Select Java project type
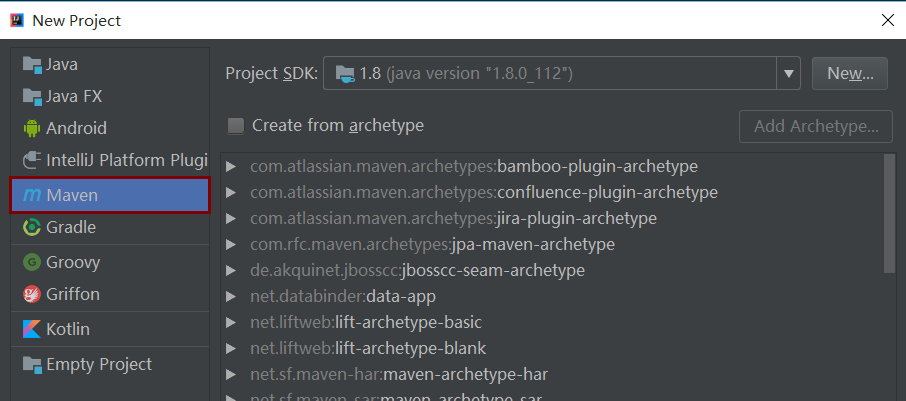The height and width of the screenshot is (401, 906). click(x=110, y=64)
